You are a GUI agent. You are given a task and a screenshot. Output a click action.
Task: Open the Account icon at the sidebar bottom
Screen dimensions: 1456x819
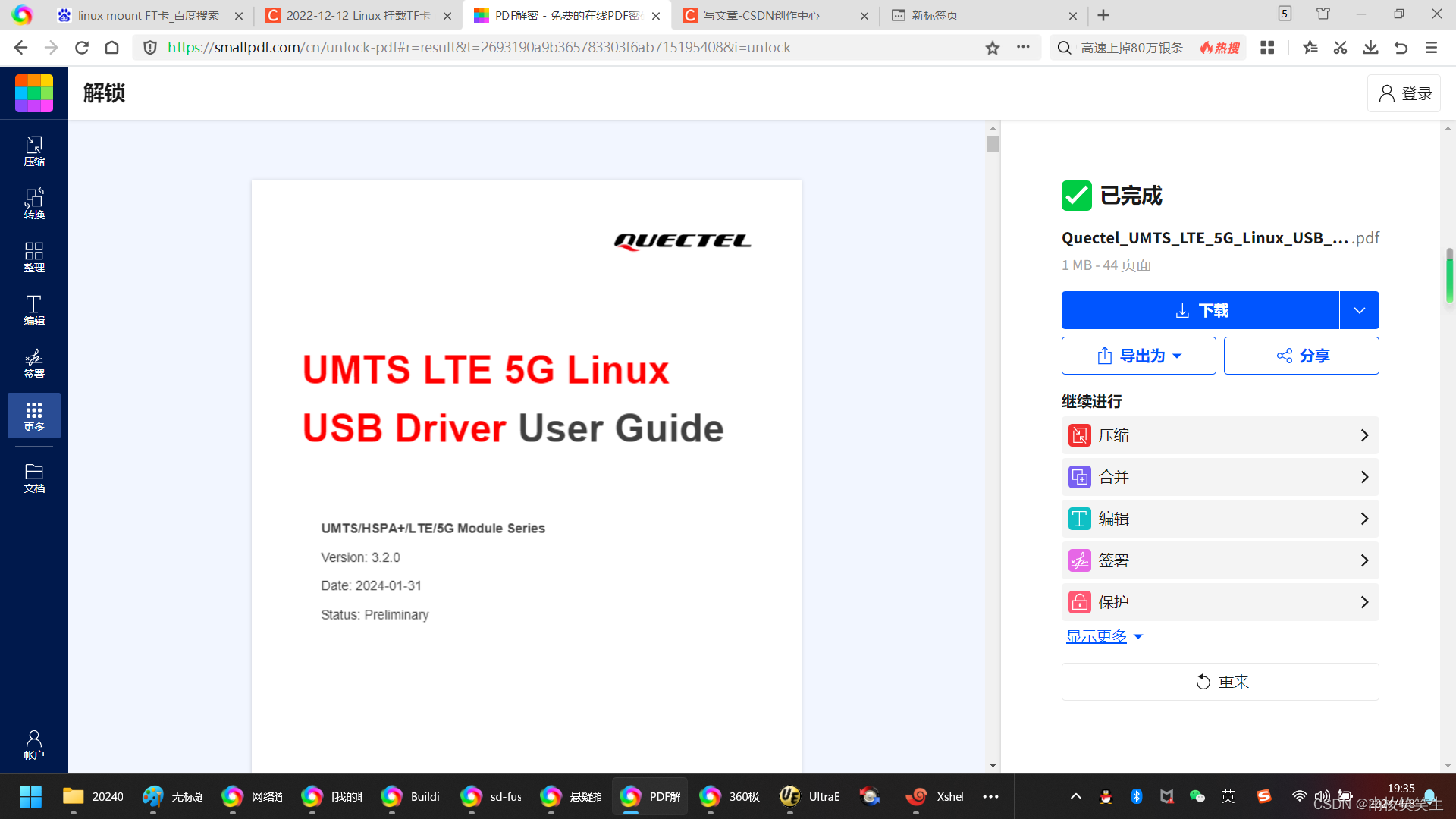[x=34, y=744]
